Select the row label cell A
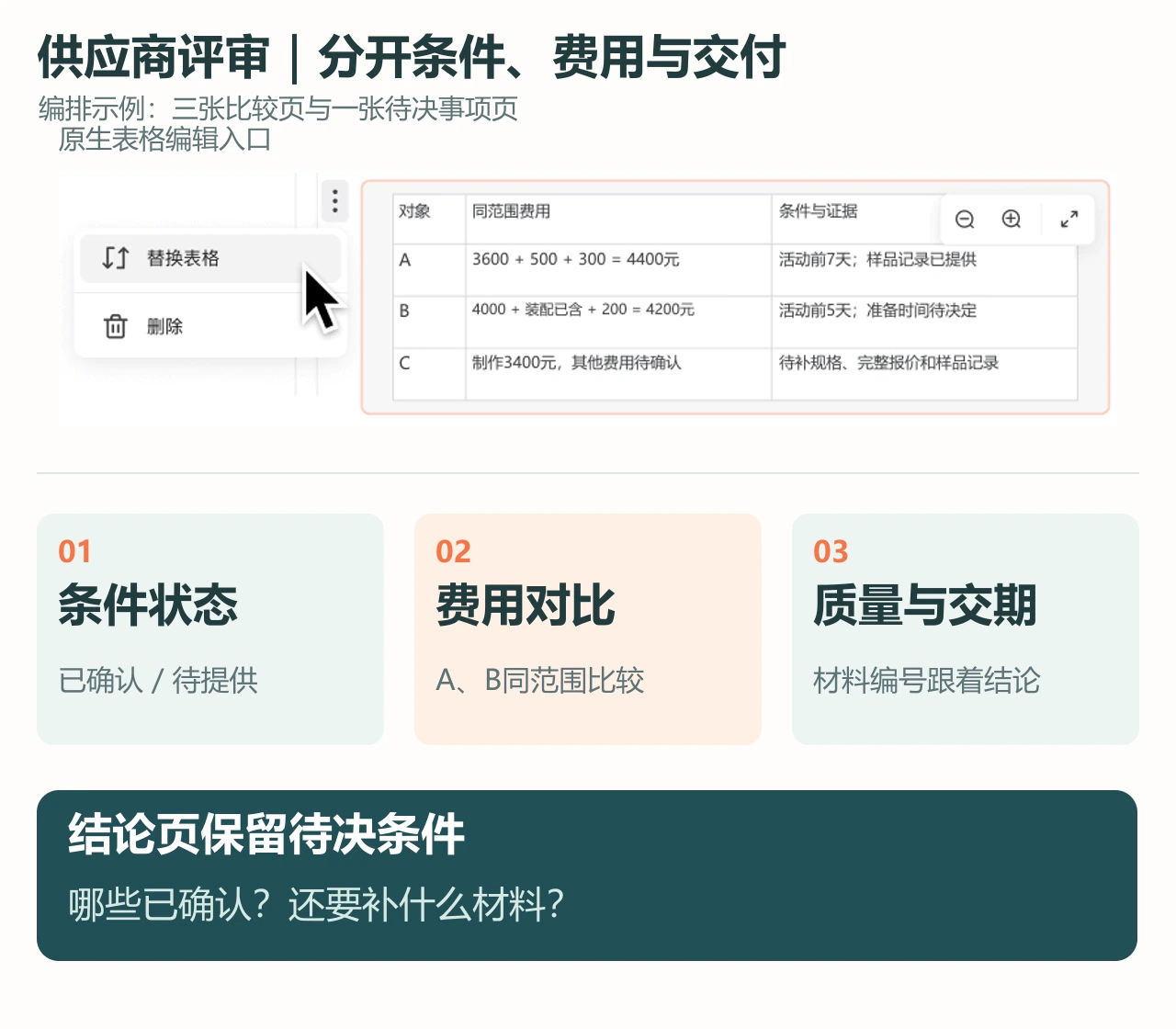 pyautogui.click(x=429, y=269)
